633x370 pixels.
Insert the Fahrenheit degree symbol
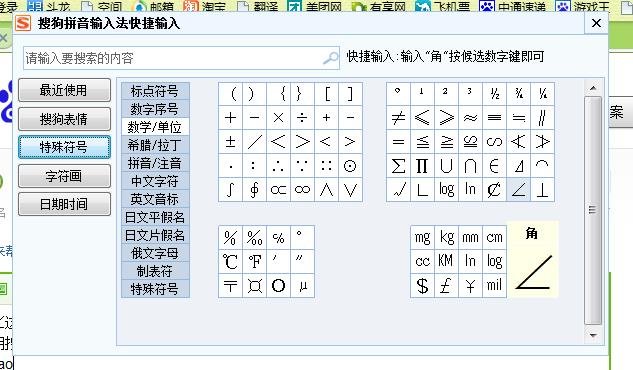pos(254,261)
